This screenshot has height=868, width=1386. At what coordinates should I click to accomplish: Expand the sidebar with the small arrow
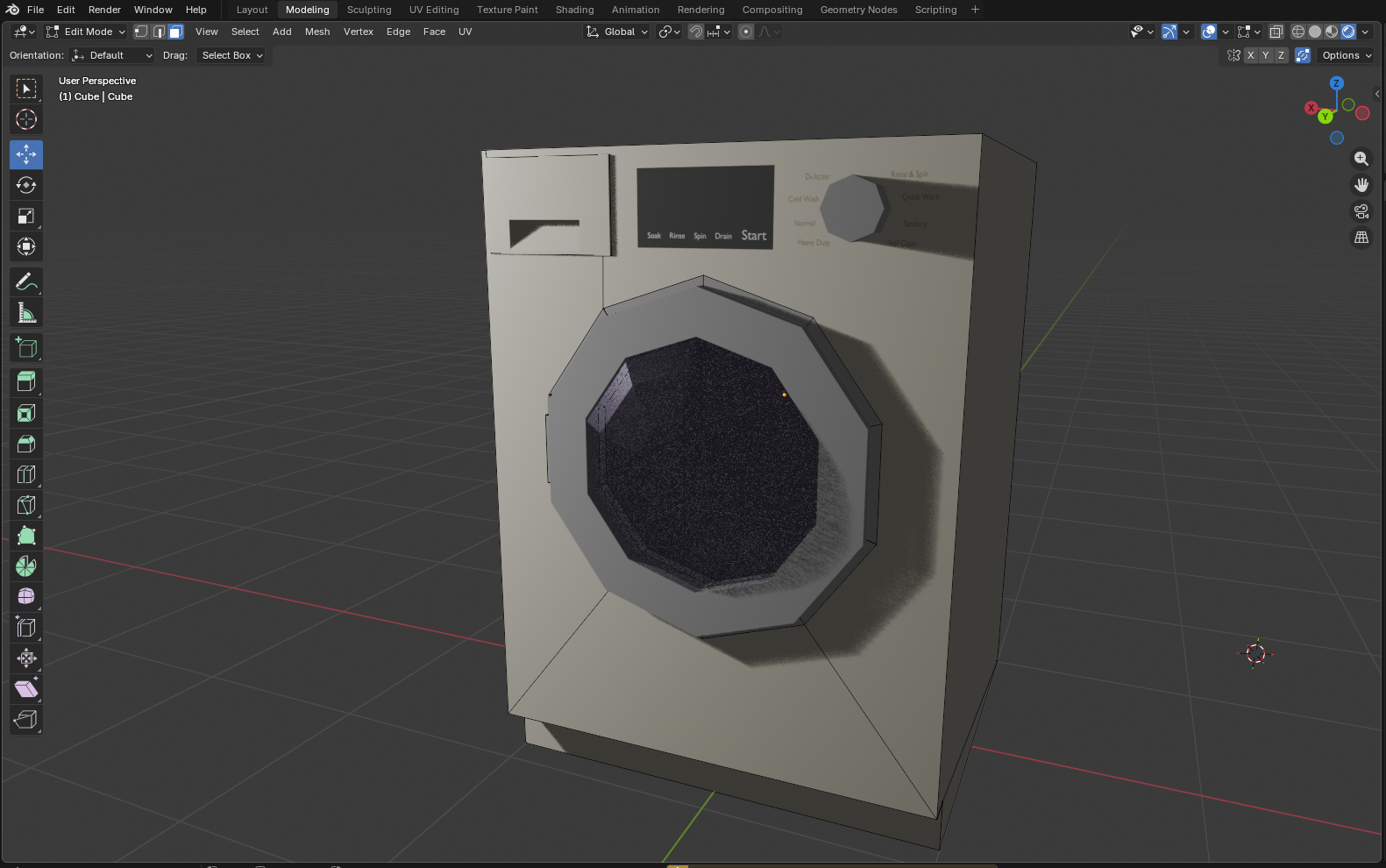pyautogui.click(x=1377, y=94)
